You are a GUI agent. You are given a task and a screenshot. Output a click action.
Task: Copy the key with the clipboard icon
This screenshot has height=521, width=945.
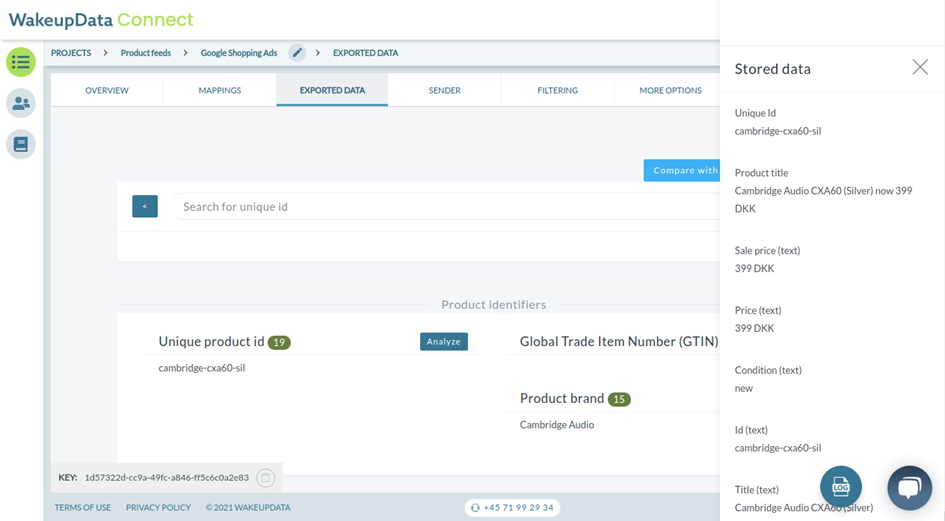coord(266,478)
